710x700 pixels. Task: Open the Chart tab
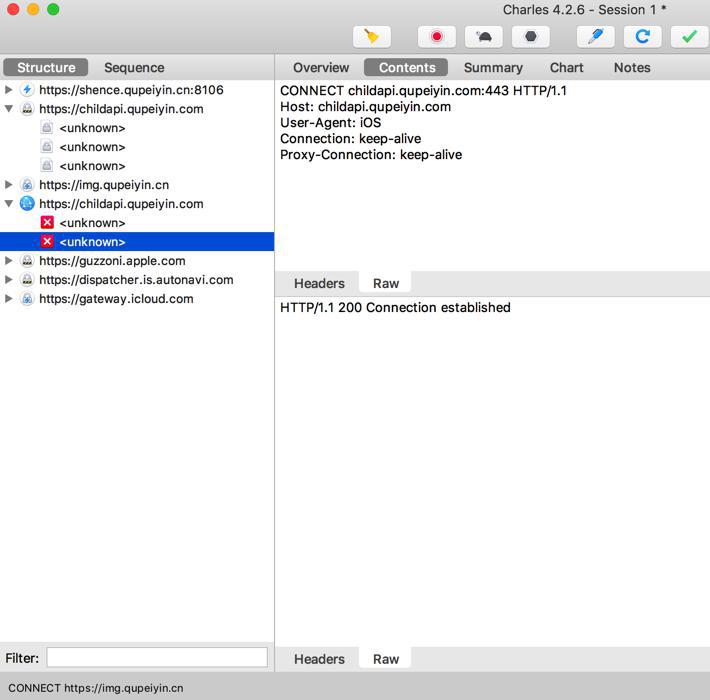[566, 67]
